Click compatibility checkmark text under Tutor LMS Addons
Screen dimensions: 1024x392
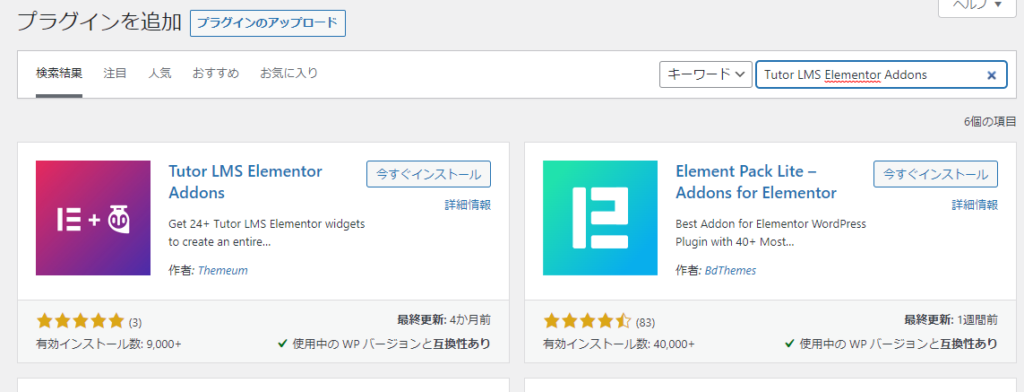tap(384, 344)
